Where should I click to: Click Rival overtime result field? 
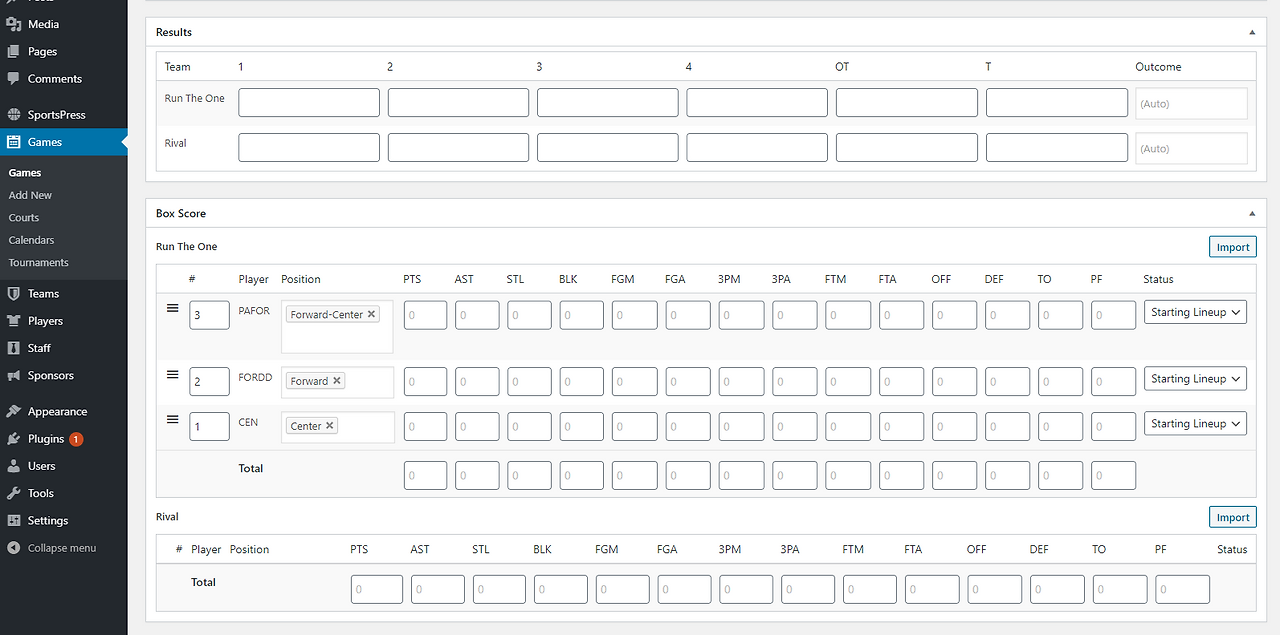click(x=907, y=147)
